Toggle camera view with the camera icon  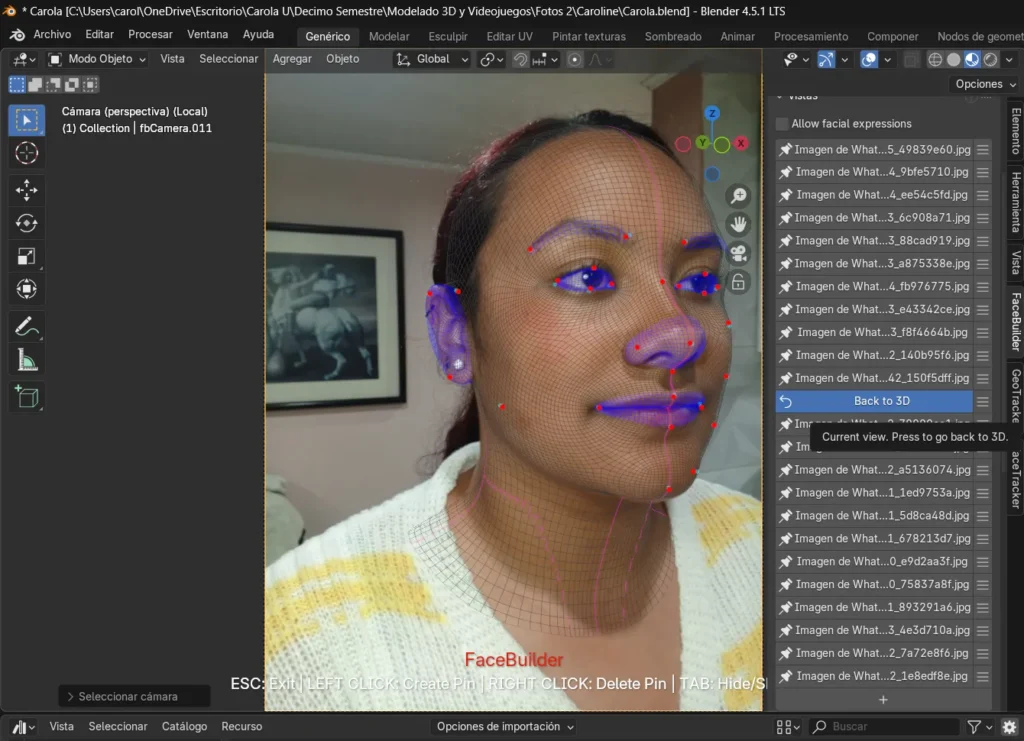pyautogui.click(x=739, y=253)
